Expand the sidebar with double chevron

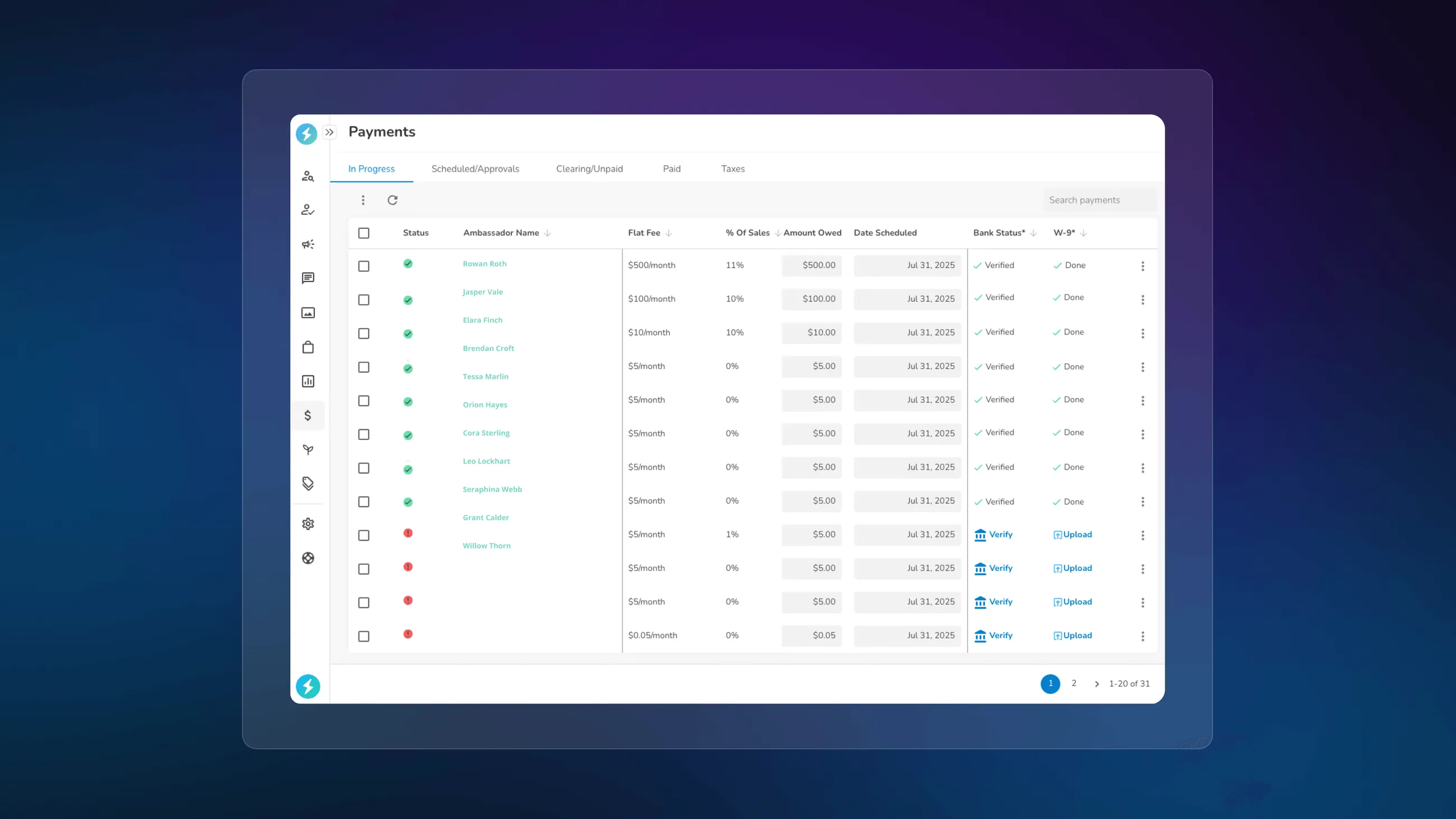pyautogui.click(x=329, y=132)
